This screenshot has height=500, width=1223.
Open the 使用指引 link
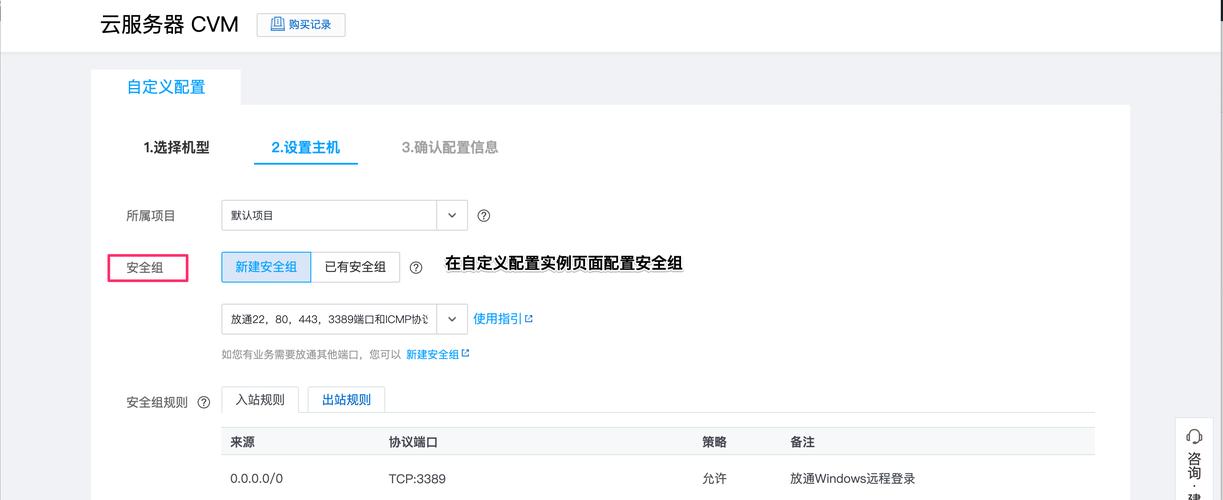point(503,318)
